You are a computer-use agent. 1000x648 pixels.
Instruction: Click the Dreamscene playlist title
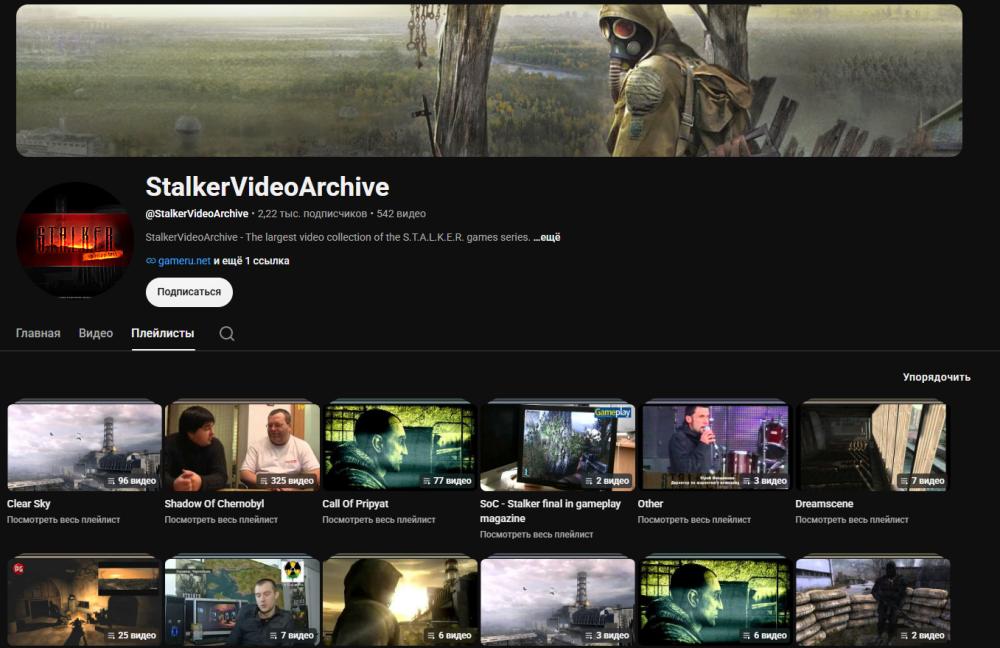(824, 504)
